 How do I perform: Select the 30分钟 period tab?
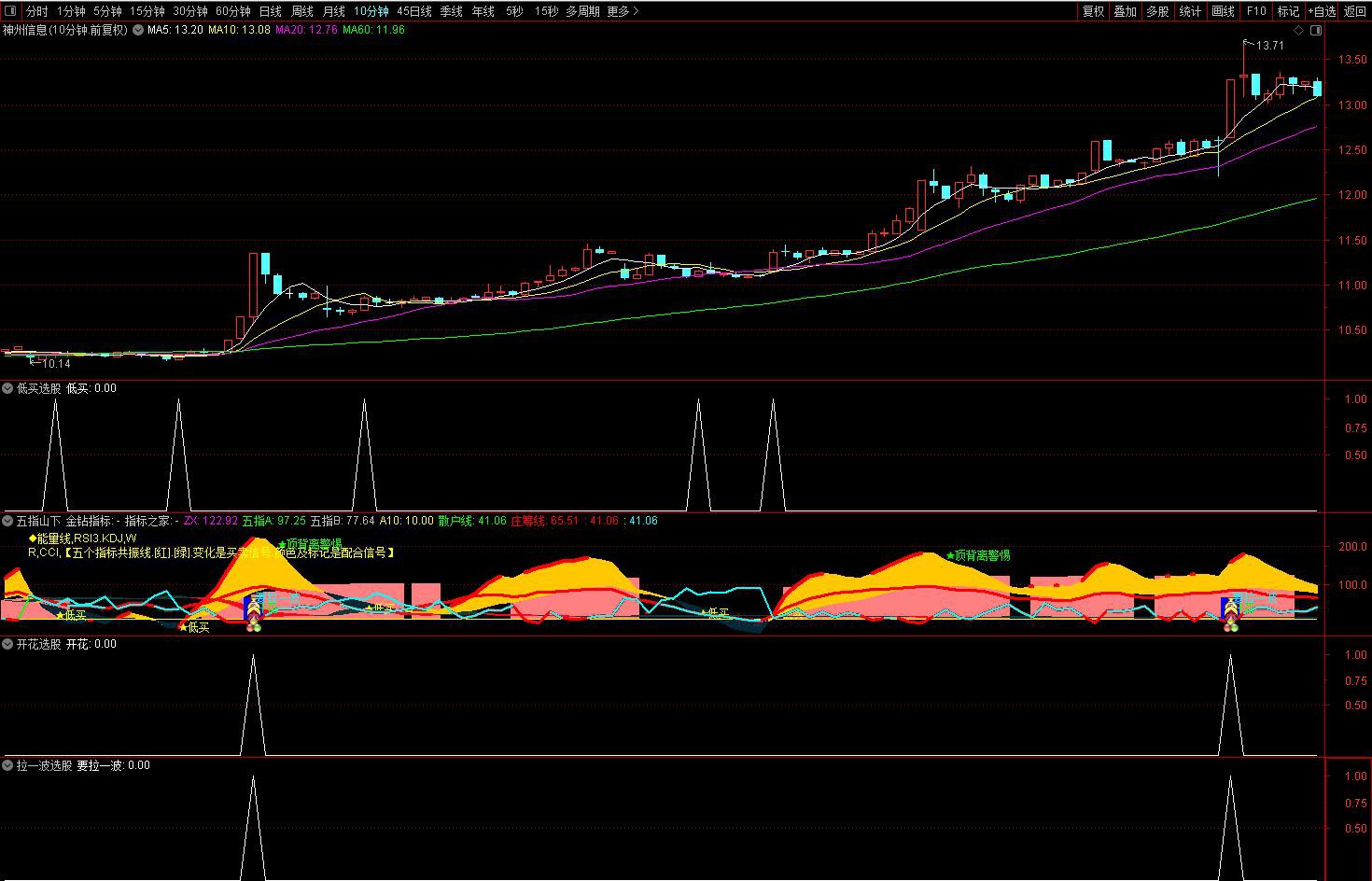click(190, 11)
